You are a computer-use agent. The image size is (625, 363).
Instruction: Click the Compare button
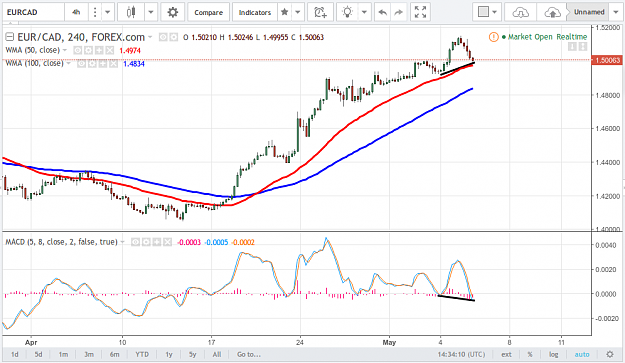click(208, 12)
